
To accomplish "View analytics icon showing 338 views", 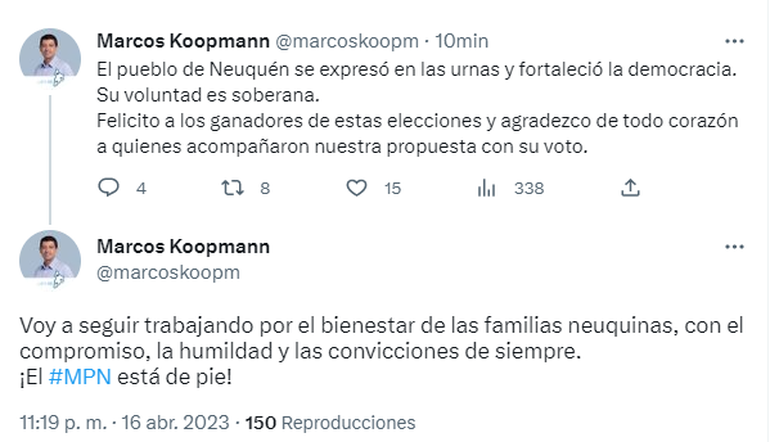I will (x=487, y=187).
